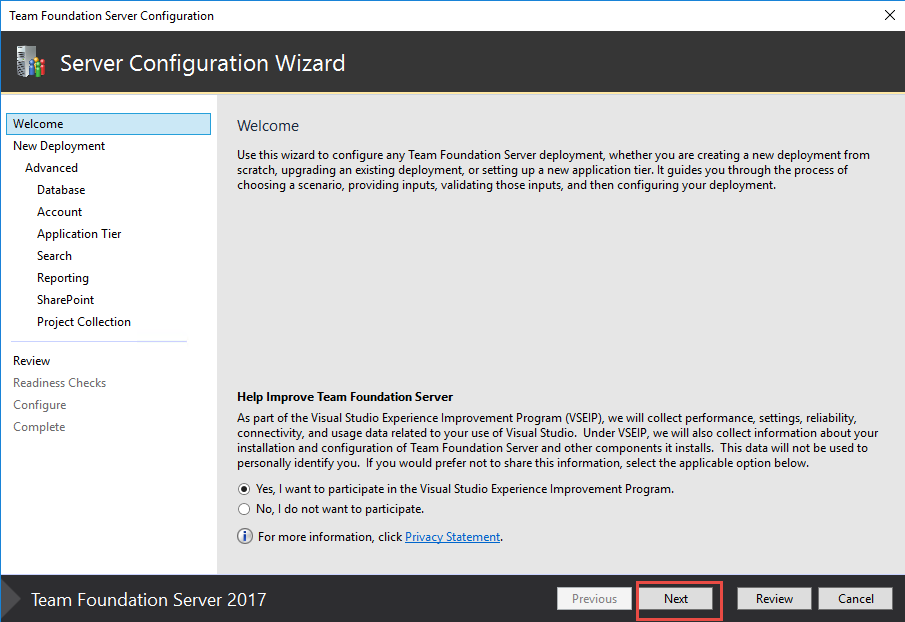Click the Help Improve Team Foundation Server heading
Viewport: 905px width, 622px height.
click(345, 397)
